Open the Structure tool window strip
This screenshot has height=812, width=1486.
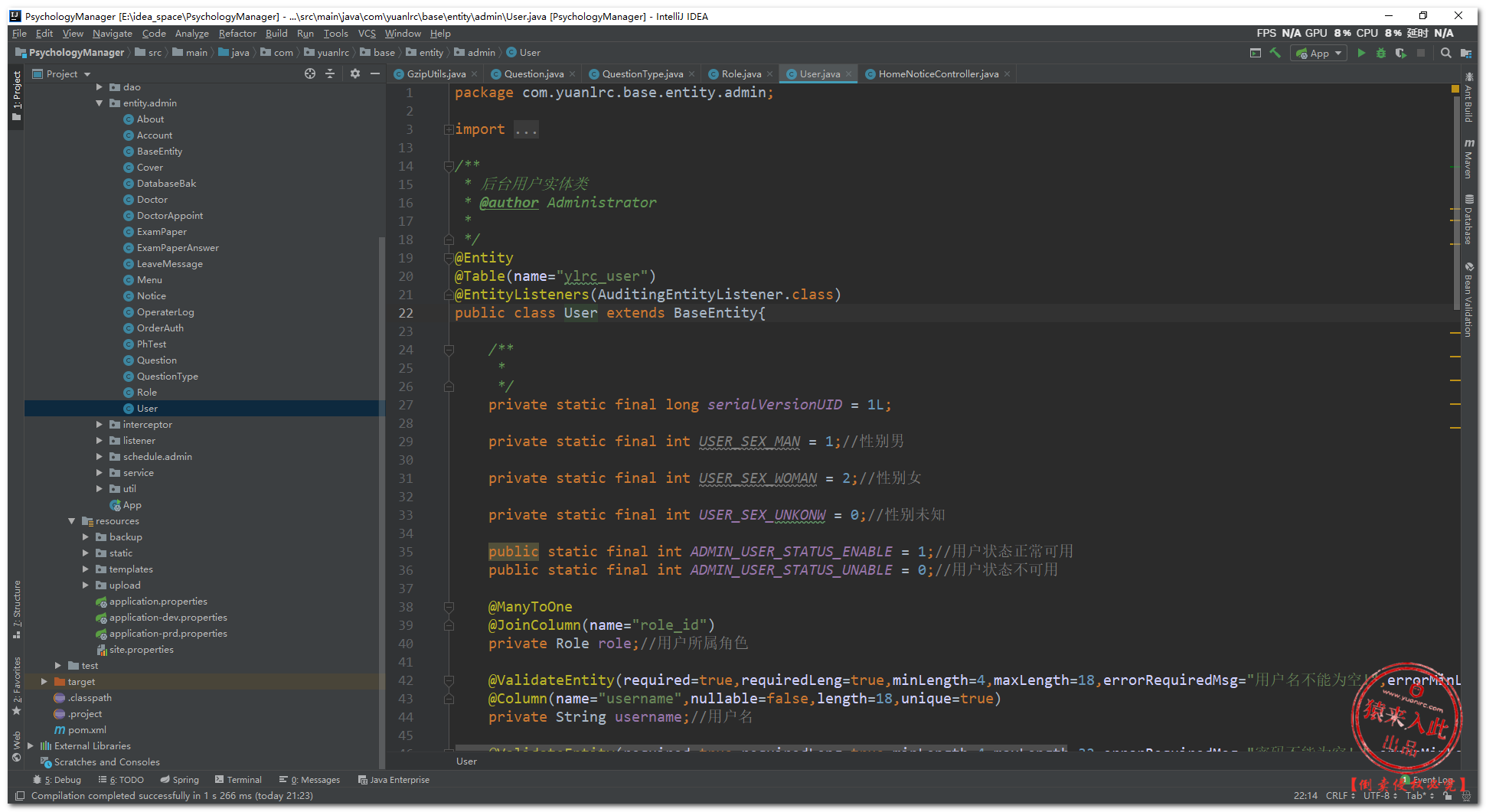[x=17, y=609]
